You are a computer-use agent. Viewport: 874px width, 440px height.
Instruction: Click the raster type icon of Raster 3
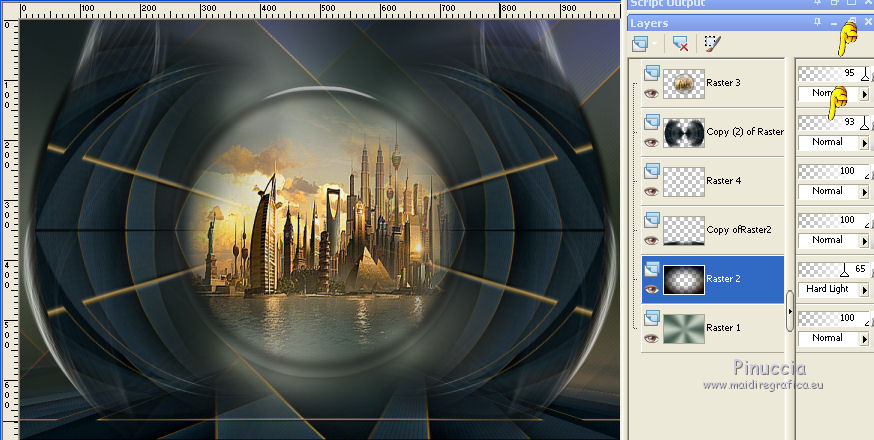click(652, 72)
